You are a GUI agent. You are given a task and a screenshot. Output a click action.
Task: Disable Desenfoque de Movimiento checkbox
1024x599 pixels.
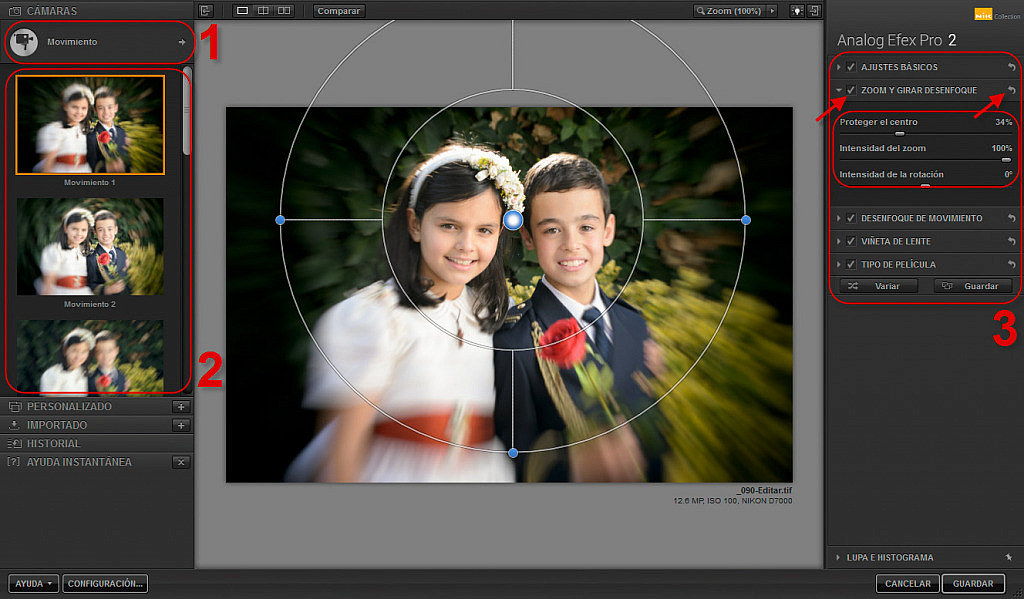click(851, 218)
